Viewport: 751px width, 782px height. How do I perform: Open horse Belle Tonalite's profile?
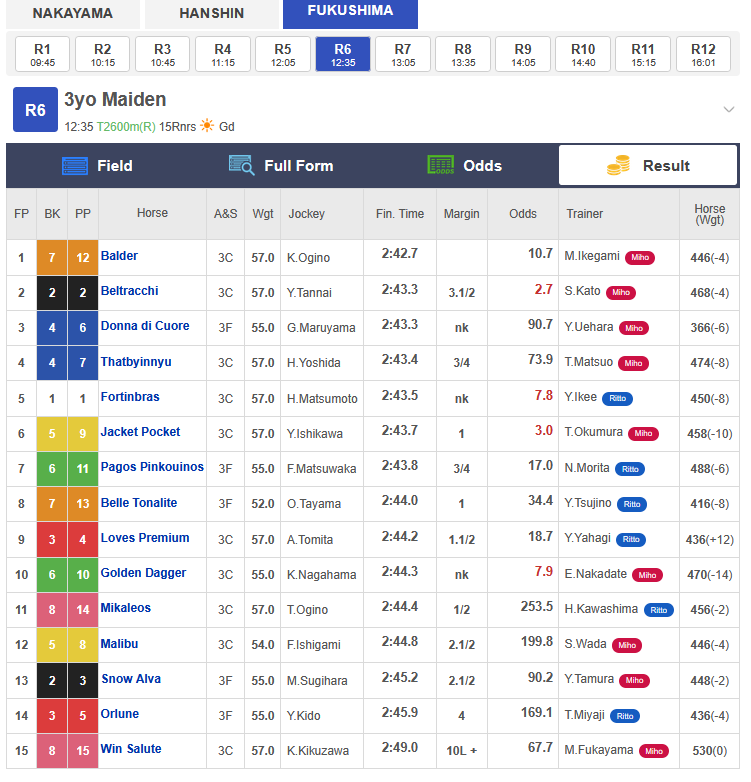click(139, 503)
